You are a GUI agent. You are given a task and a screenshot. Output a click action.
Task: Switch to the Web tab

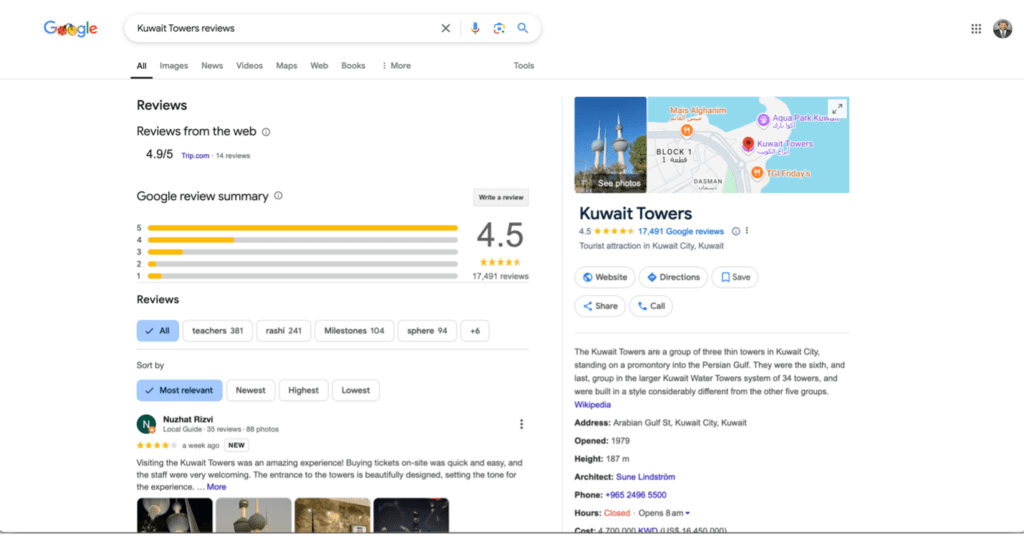(319, 66)
